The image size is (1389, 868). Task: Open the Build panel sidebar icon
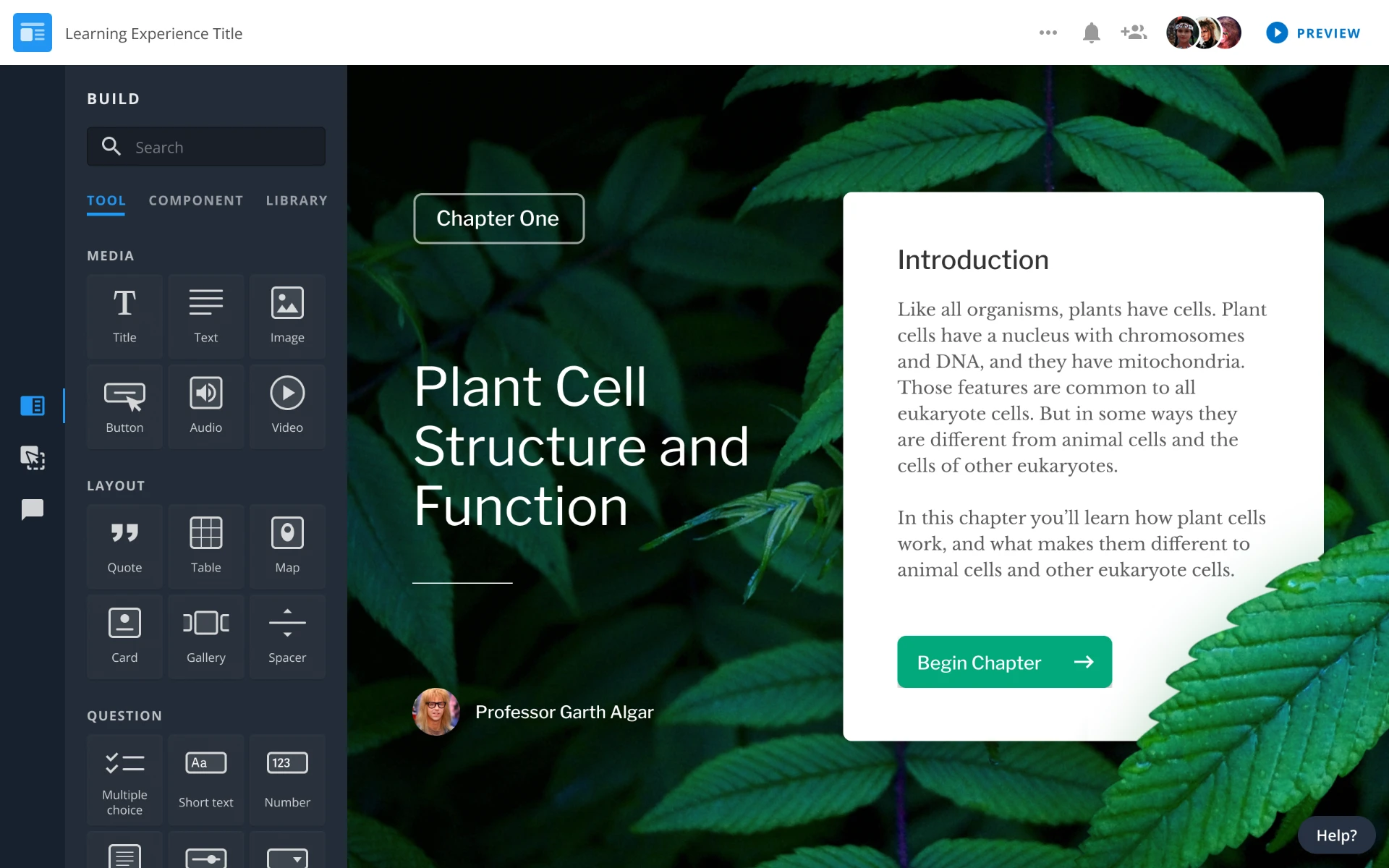coord(33,406)
